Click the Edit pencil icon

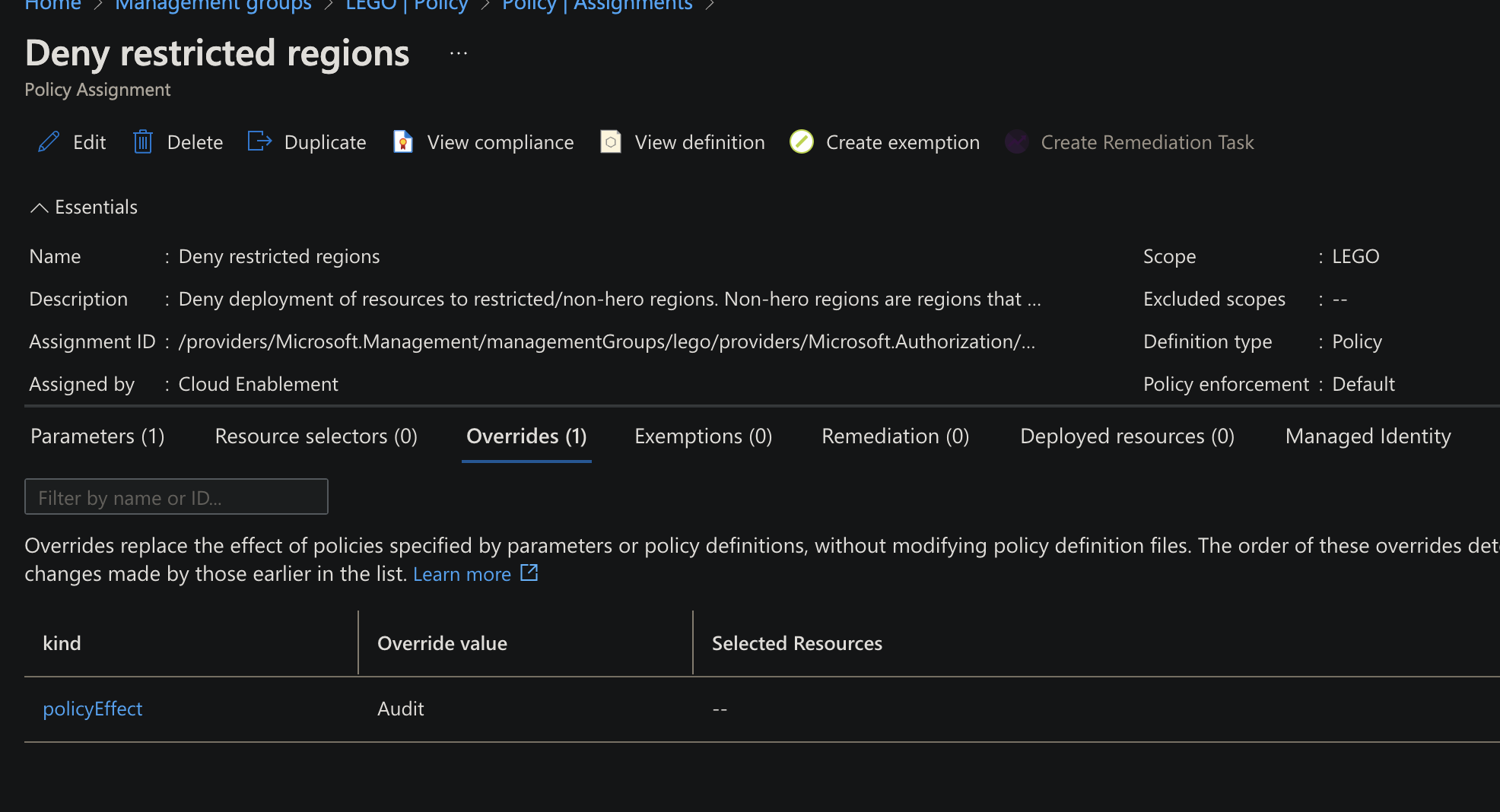pyautogui.click(x=49, y=142)
